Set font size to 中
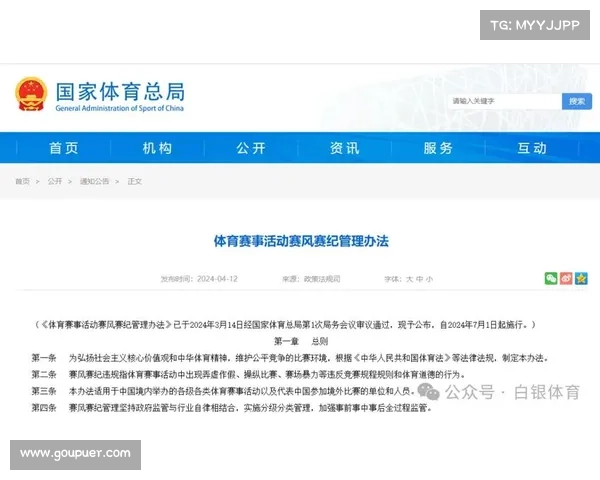The height and width of the screenshot is (480, 600). point(419,279)
